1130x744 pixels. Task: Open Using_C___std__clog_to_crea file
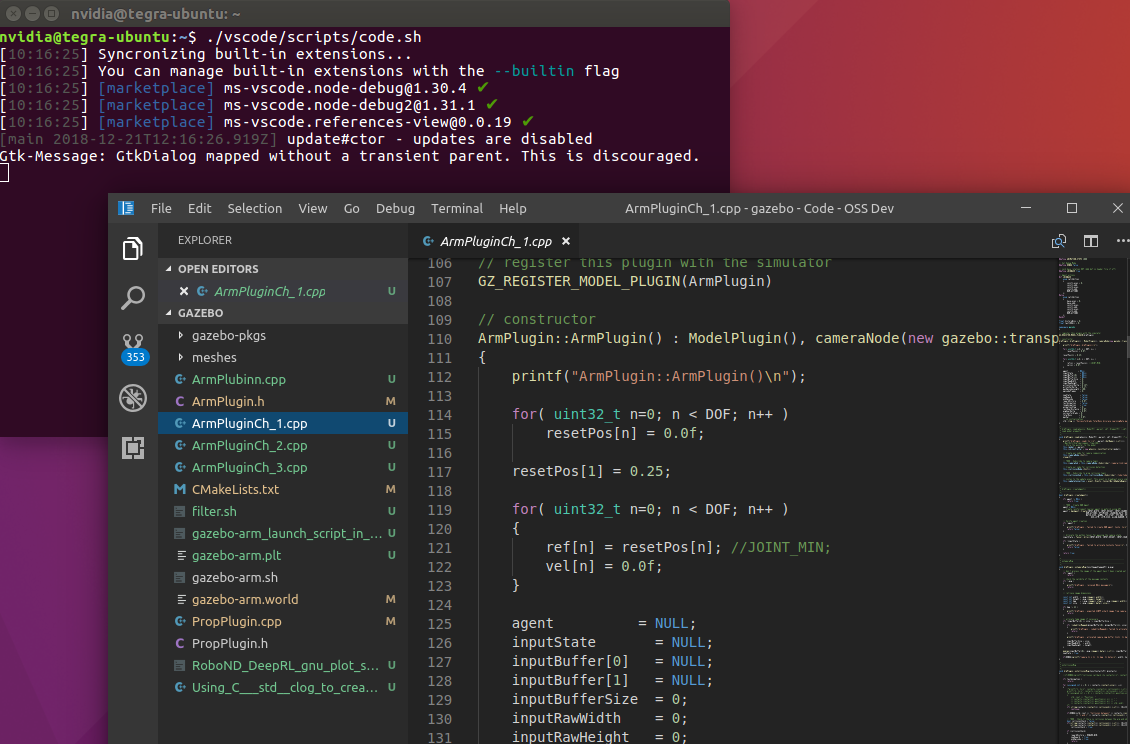point(283,688)
